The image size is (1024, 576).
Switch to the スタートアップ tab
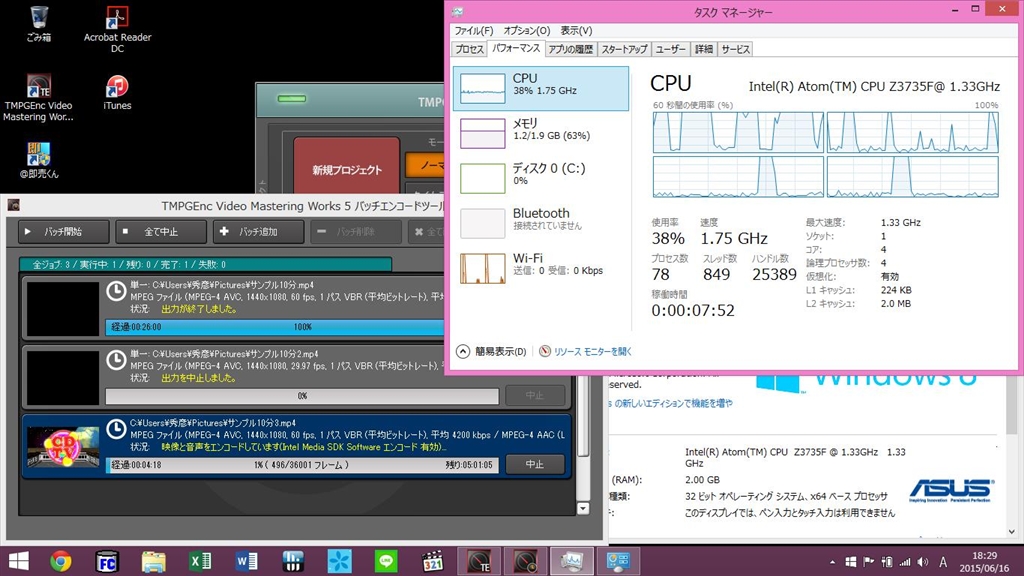click(624, 49)
